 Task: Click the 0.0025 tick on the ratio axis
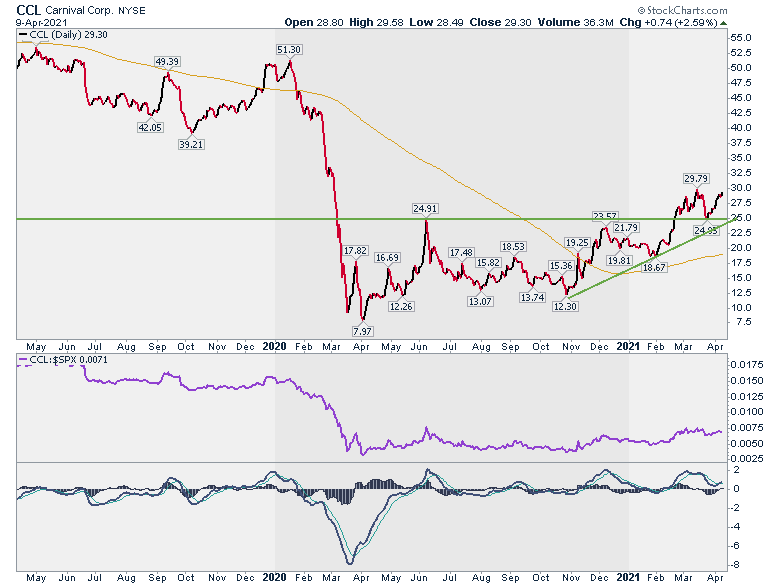[x=747, y=459]
